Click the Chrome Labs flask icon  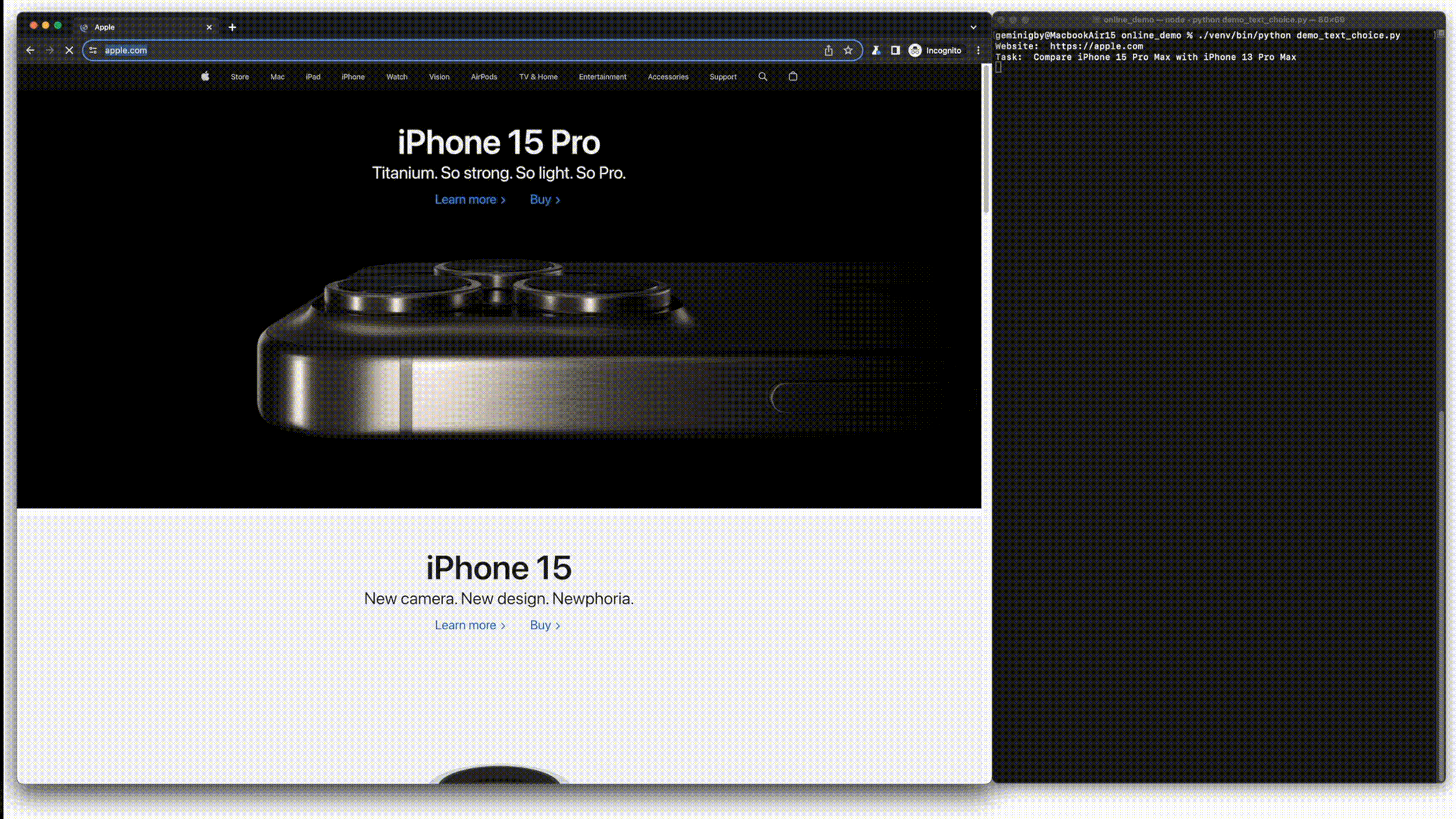tap(875, 50)
